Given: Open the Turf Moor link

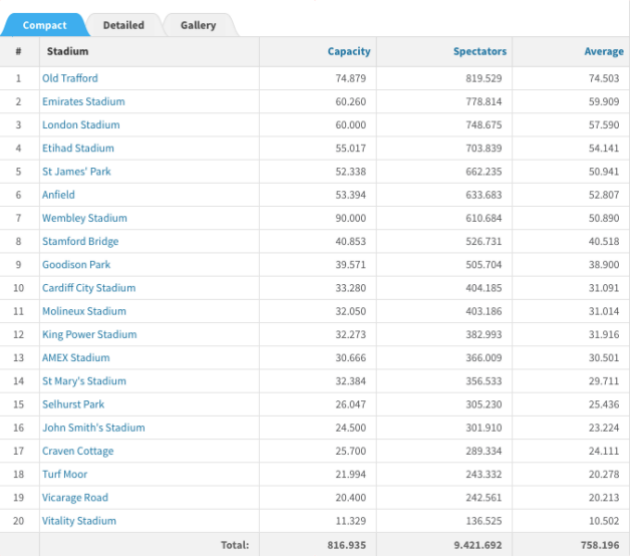Looking at the screenshot, I should tap(65, 474).
